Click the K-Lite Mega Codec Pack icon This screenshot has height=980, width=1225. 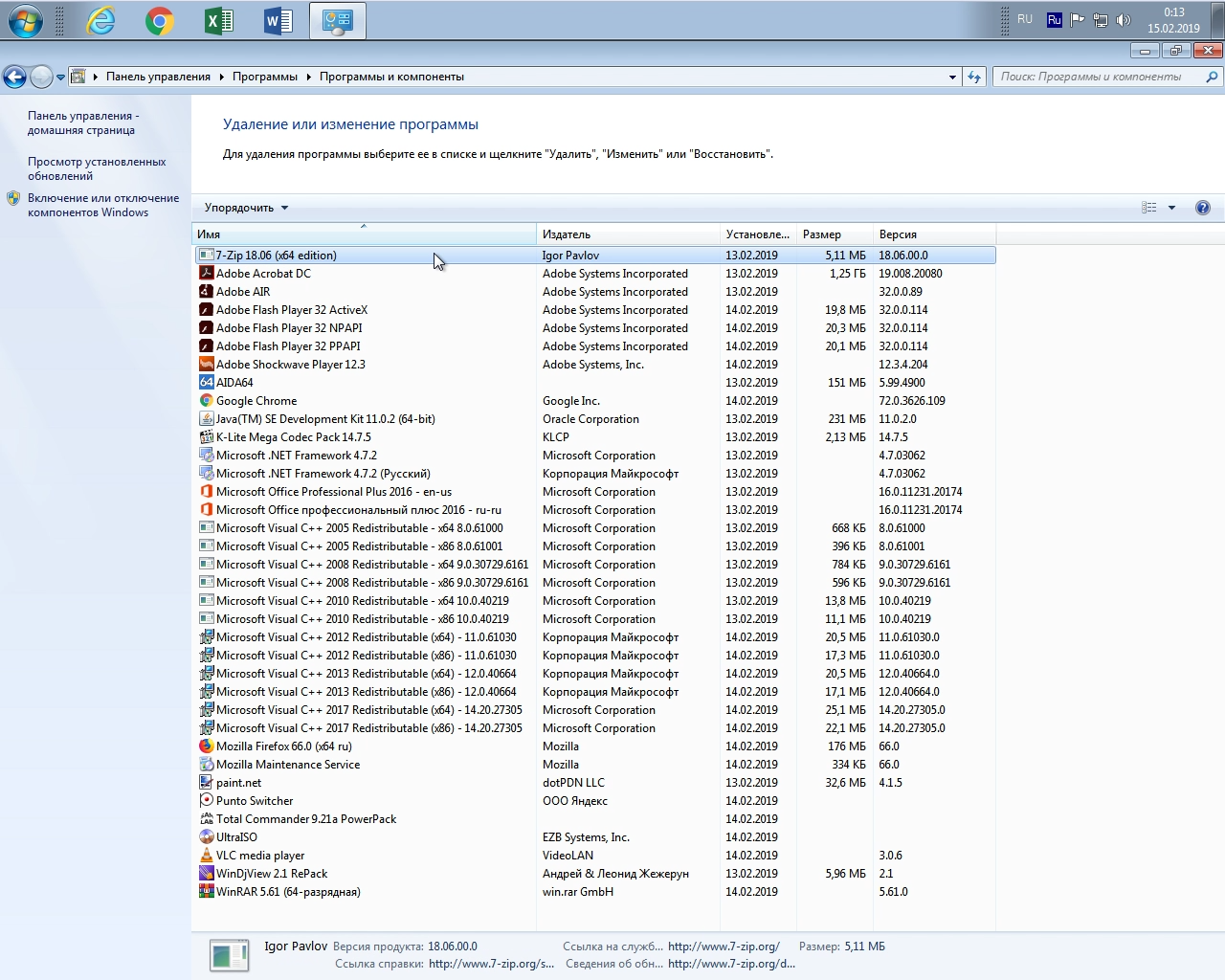pyautogui.click(x=206, y=437)
